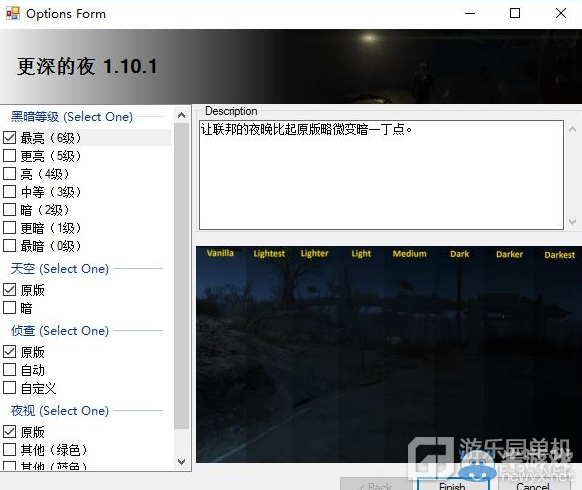Image resolution: width=582 pixels, height=490 pixels.
Task: Click the options list scroll up arrow
Action: (182, 115)
